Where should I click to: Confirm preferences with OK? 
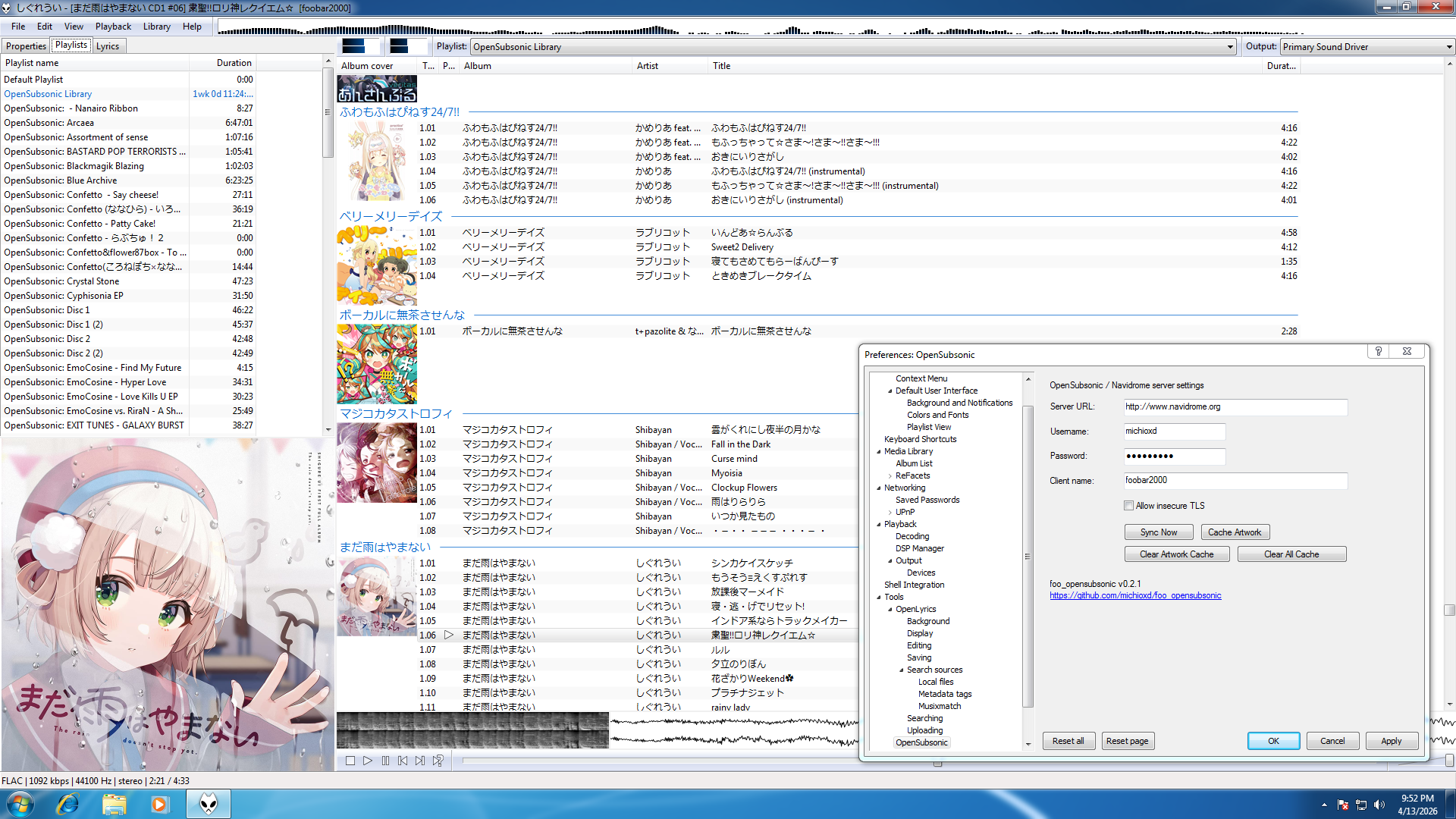click(x=1273, y=741)
